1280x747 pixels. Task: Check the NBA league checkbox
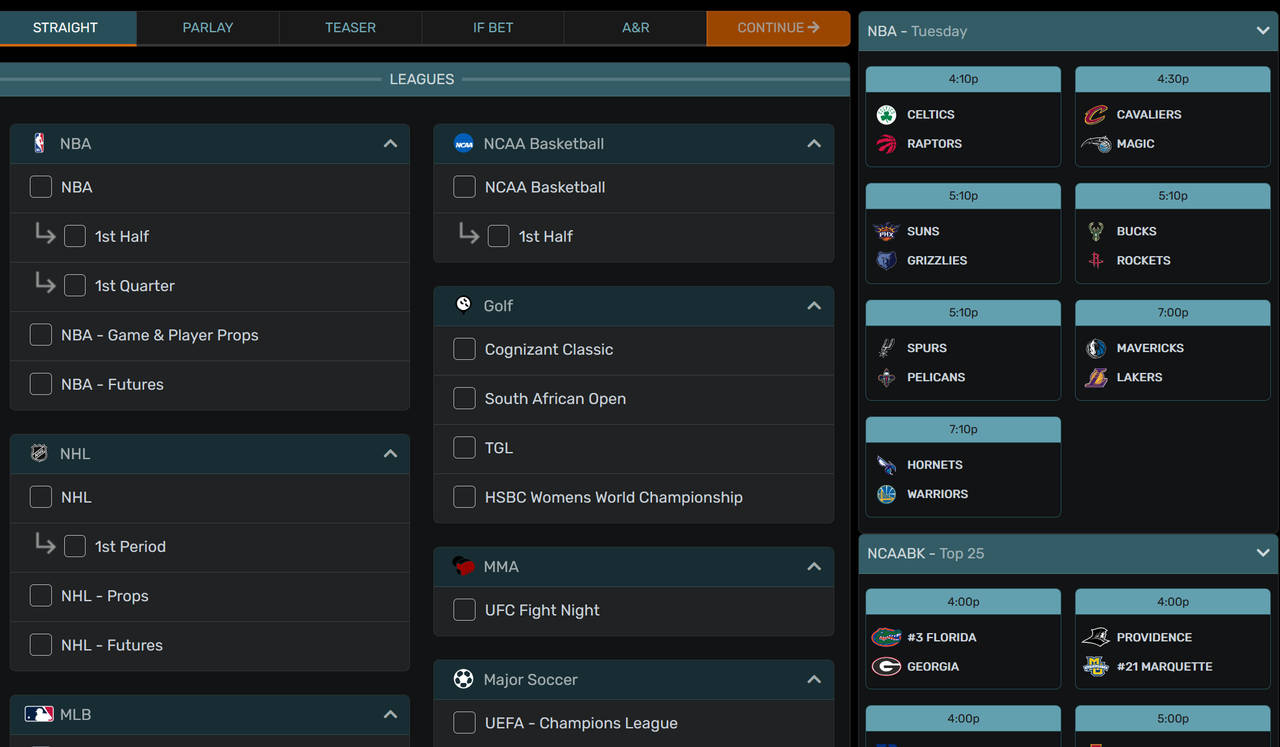tap(41, 187)
